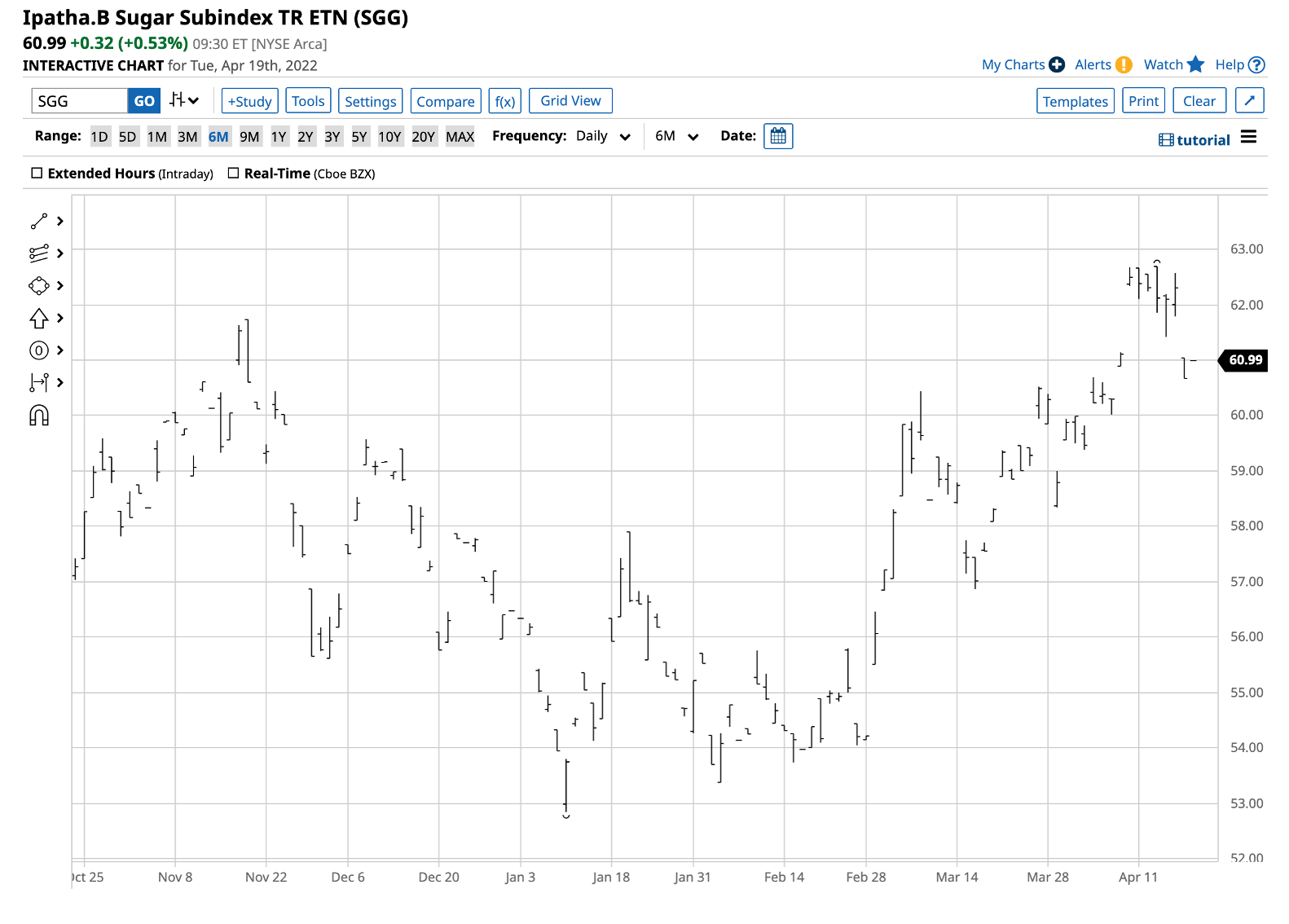The height and width of the screenshot is (924, 1289).
Task: Expand the shape tool submenu arrow
Action: coord(59,286)
